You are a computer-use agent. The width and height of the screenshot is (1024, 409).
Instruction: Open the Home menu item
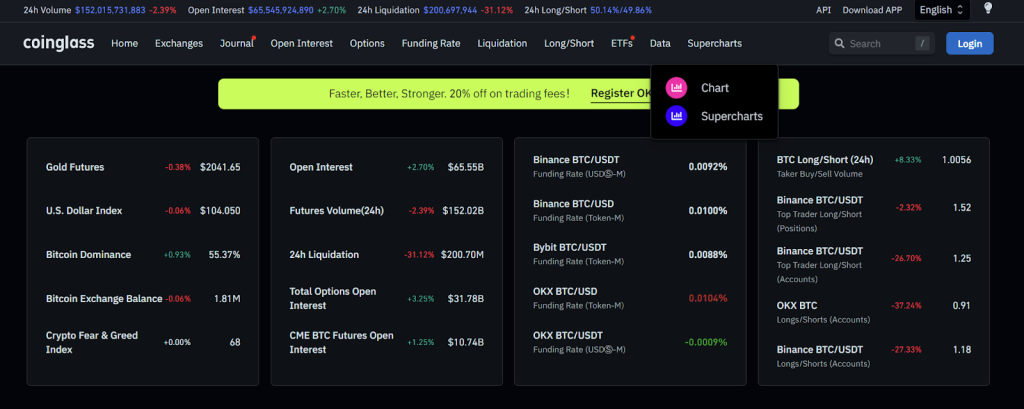click(125, 43)
